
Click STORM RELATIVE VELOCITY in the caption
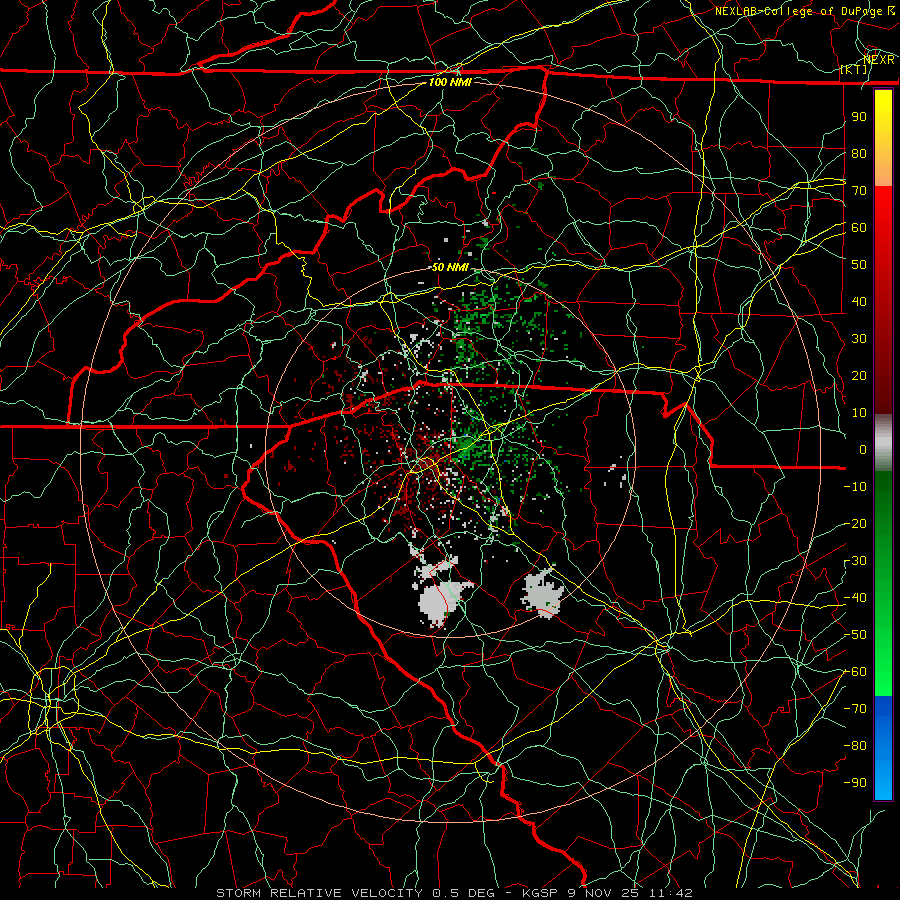(319, 893)
